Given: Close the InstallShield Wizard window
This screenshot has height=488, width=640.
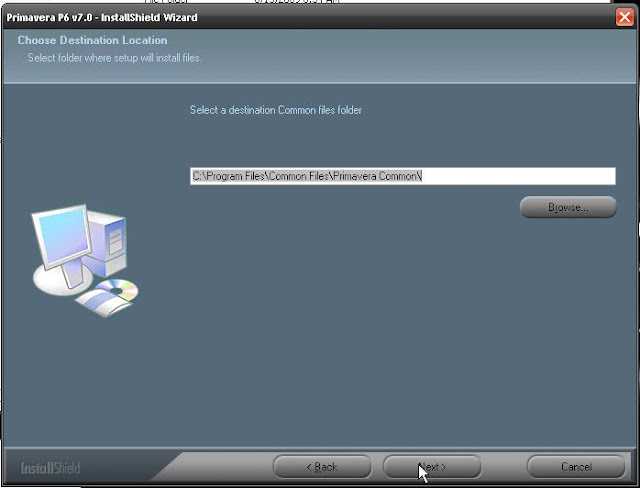Looking at the screenshot, I should (624, 17).
